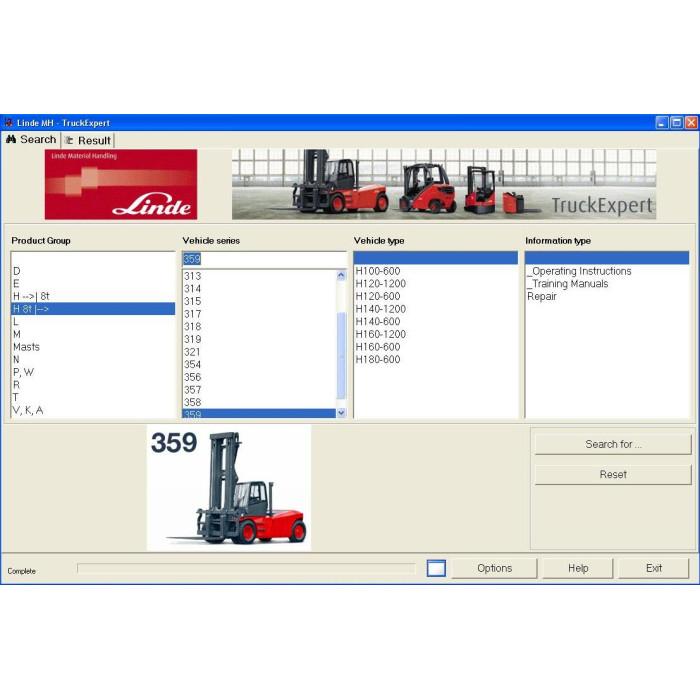The width and height of the screenshot is (700, 700).
Task: Click the 359 forklift preview image
Action: pos(229,488)
